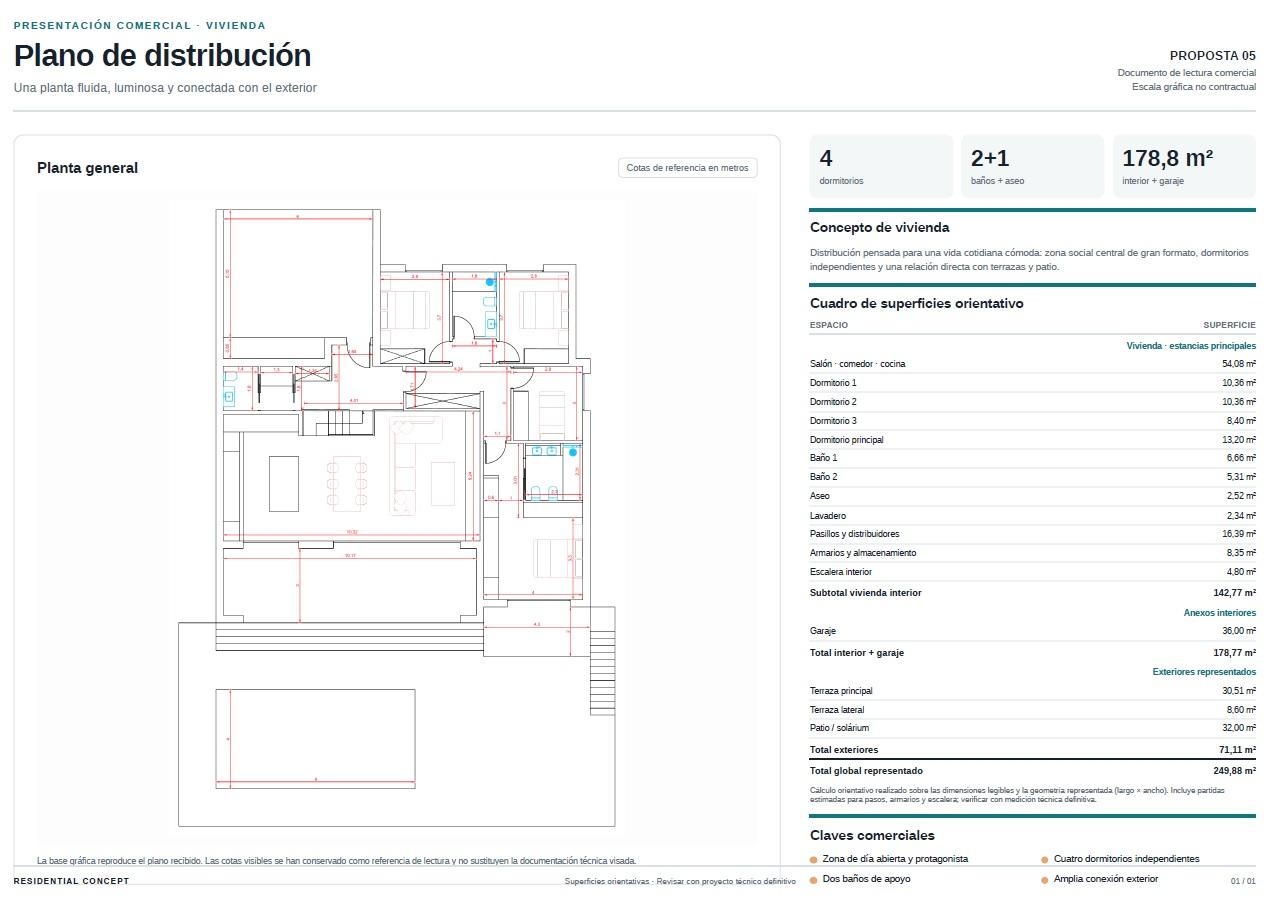Image resolution: width=1279 pixels, height=906 pixels.
Task: Click the "54,08 m²" surface value
Action: coord(1239,364)
